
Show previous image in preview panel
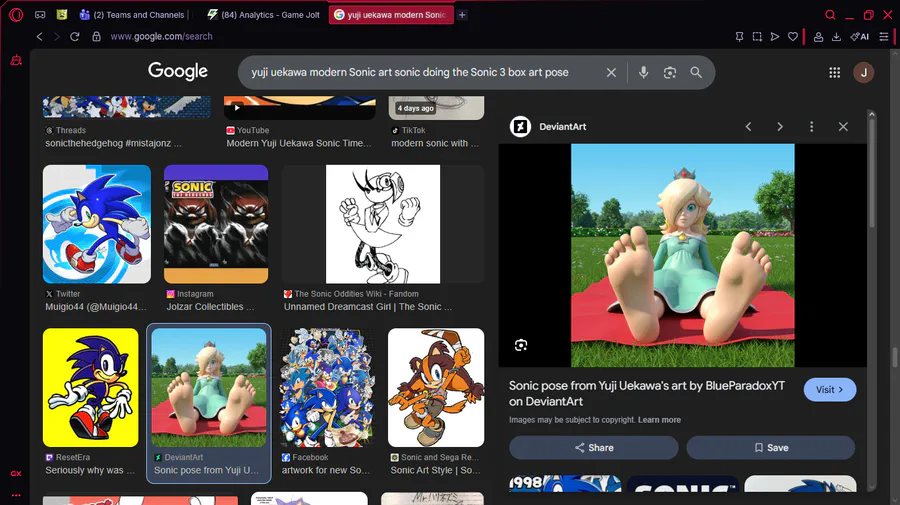coord(748,127)
